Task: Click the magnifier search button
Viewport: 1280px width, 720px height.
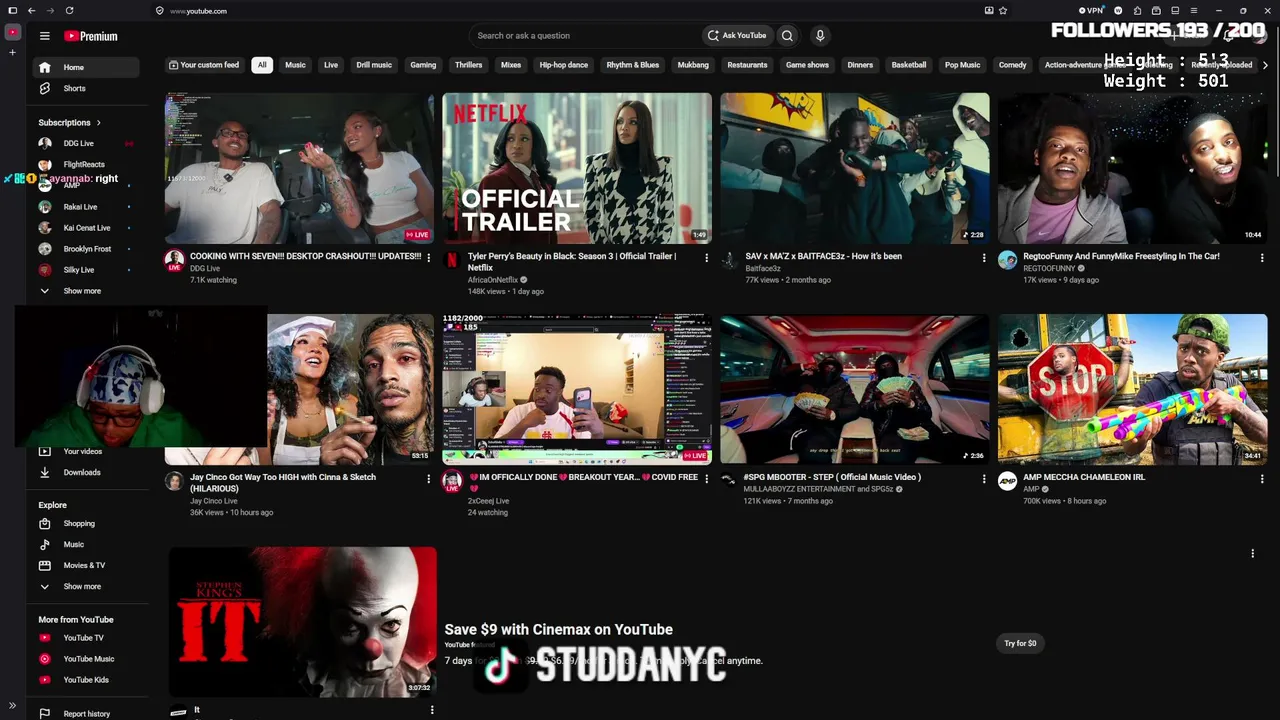Action: (787, 36)
